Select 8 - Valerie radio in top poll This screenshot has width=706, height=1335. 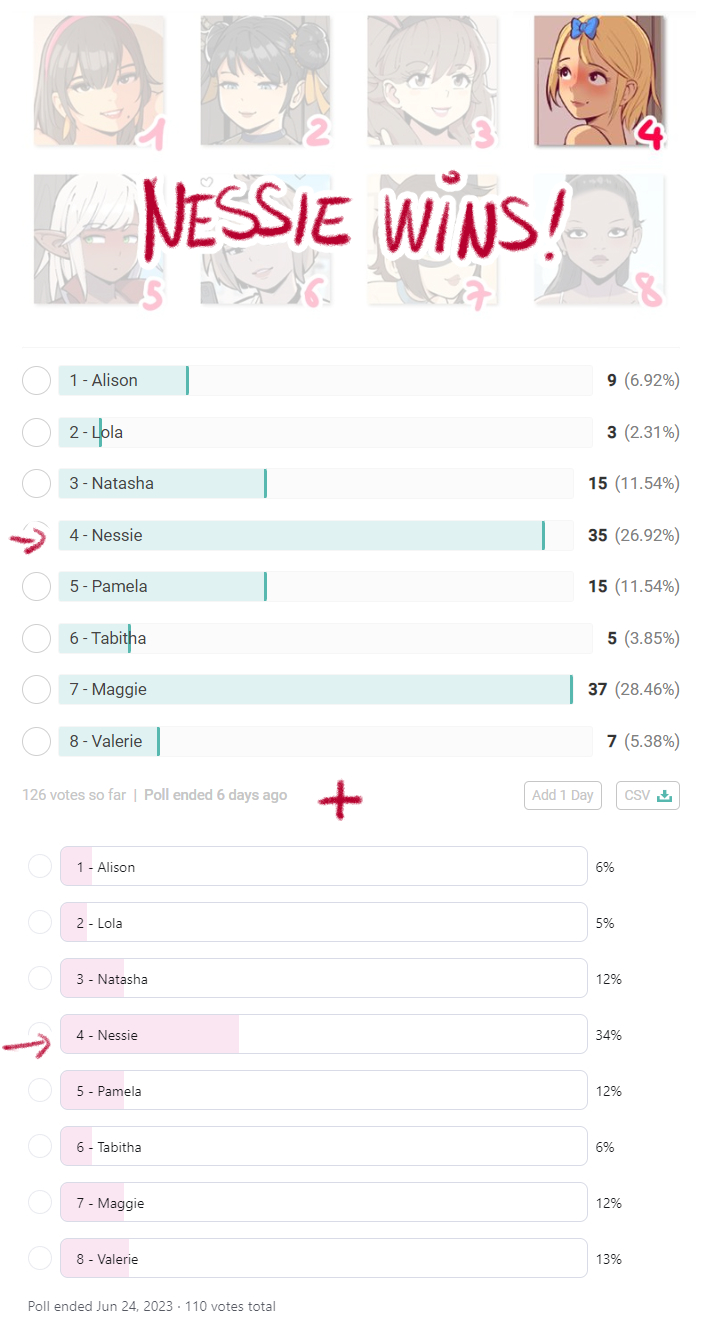click(x=36, y=741)
